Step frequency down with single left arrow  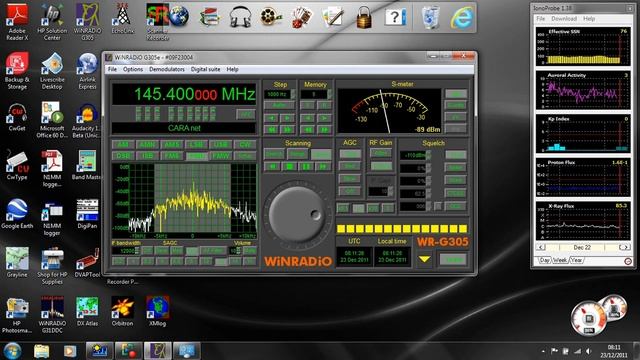pyautogui.click(x=271, y=118)
